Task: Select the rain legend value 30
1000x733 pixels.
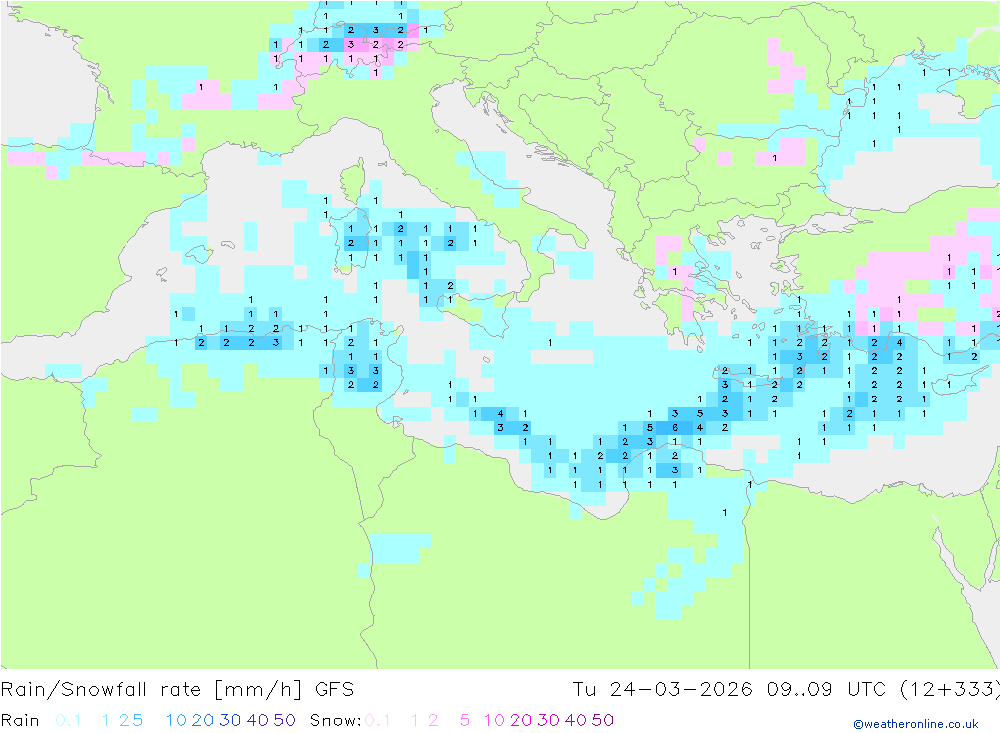Action: (230, 720)
